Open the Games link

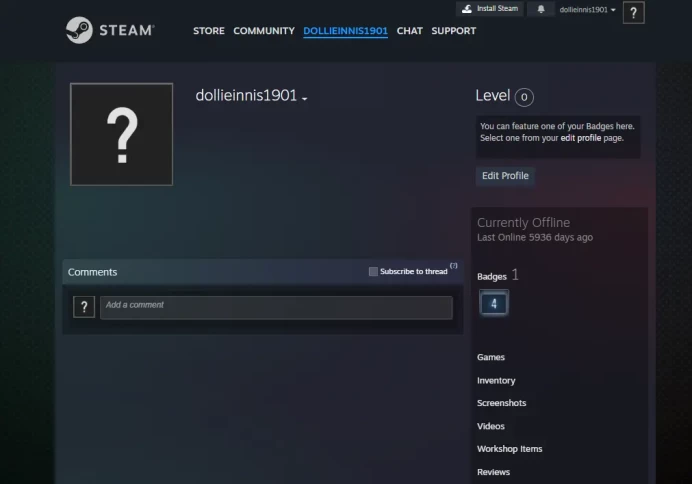[x=491, y=357]
